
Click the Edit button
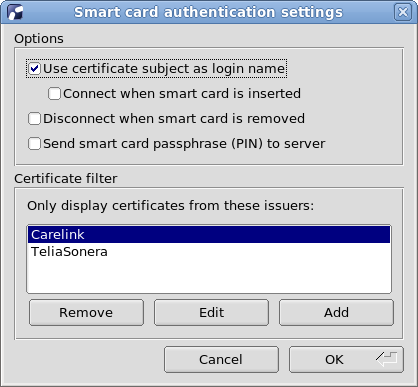211,313
